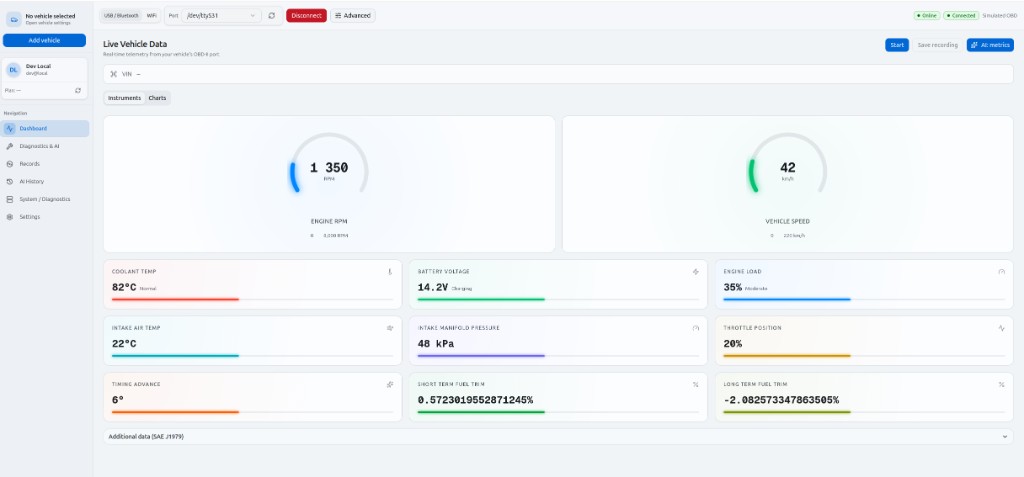Click the waveform icon on the Throttle Position card
Viewport: 1024px width, 477px height.
(x=1001, y=328)
